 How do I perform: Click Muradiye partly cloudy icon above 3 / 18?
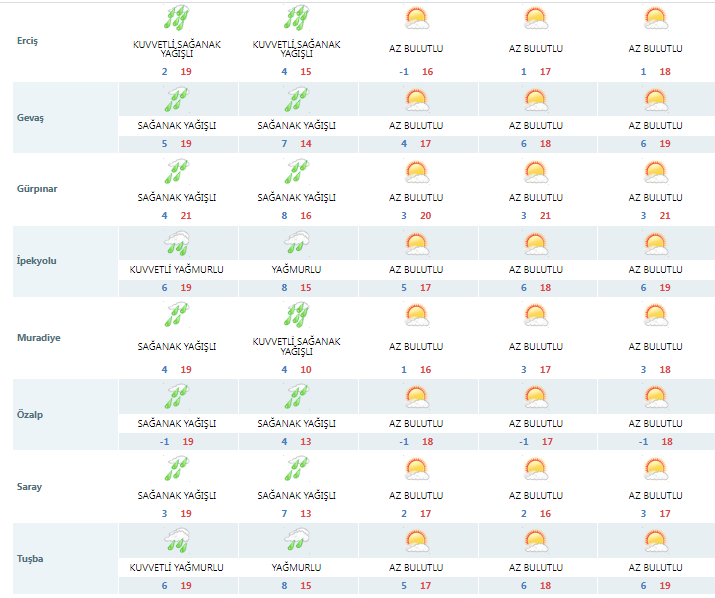(x=656, y=317)
